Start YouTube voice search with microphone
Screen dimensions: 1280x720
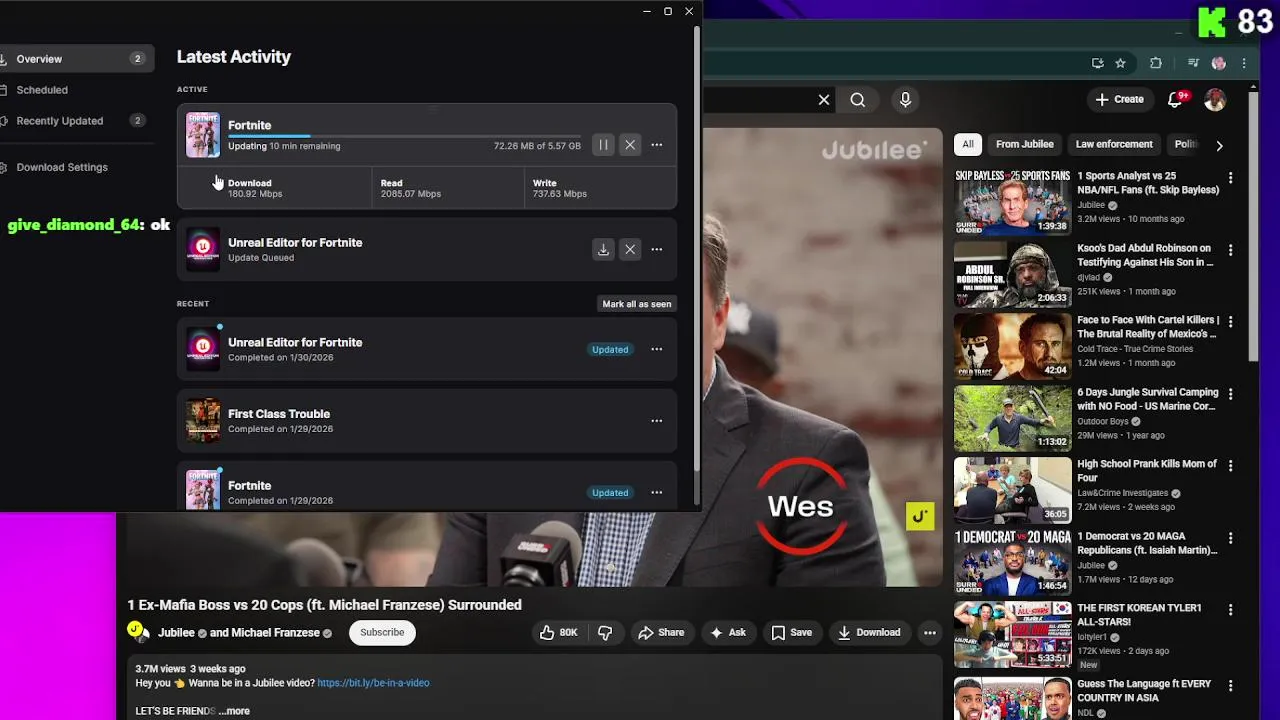pos(905,100)
